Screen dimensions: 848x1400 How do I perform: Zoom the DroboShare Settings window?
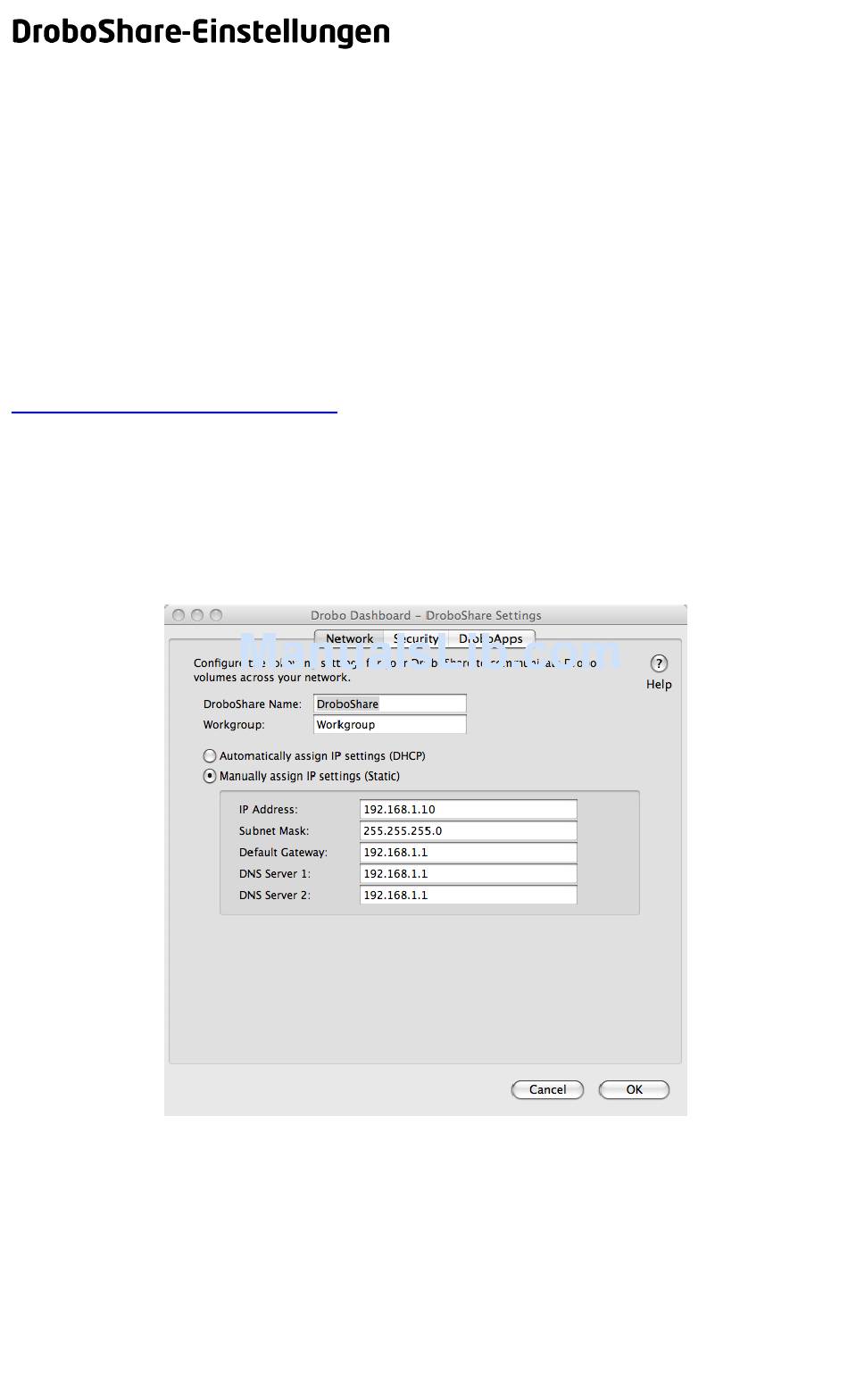tap(216, 615)
